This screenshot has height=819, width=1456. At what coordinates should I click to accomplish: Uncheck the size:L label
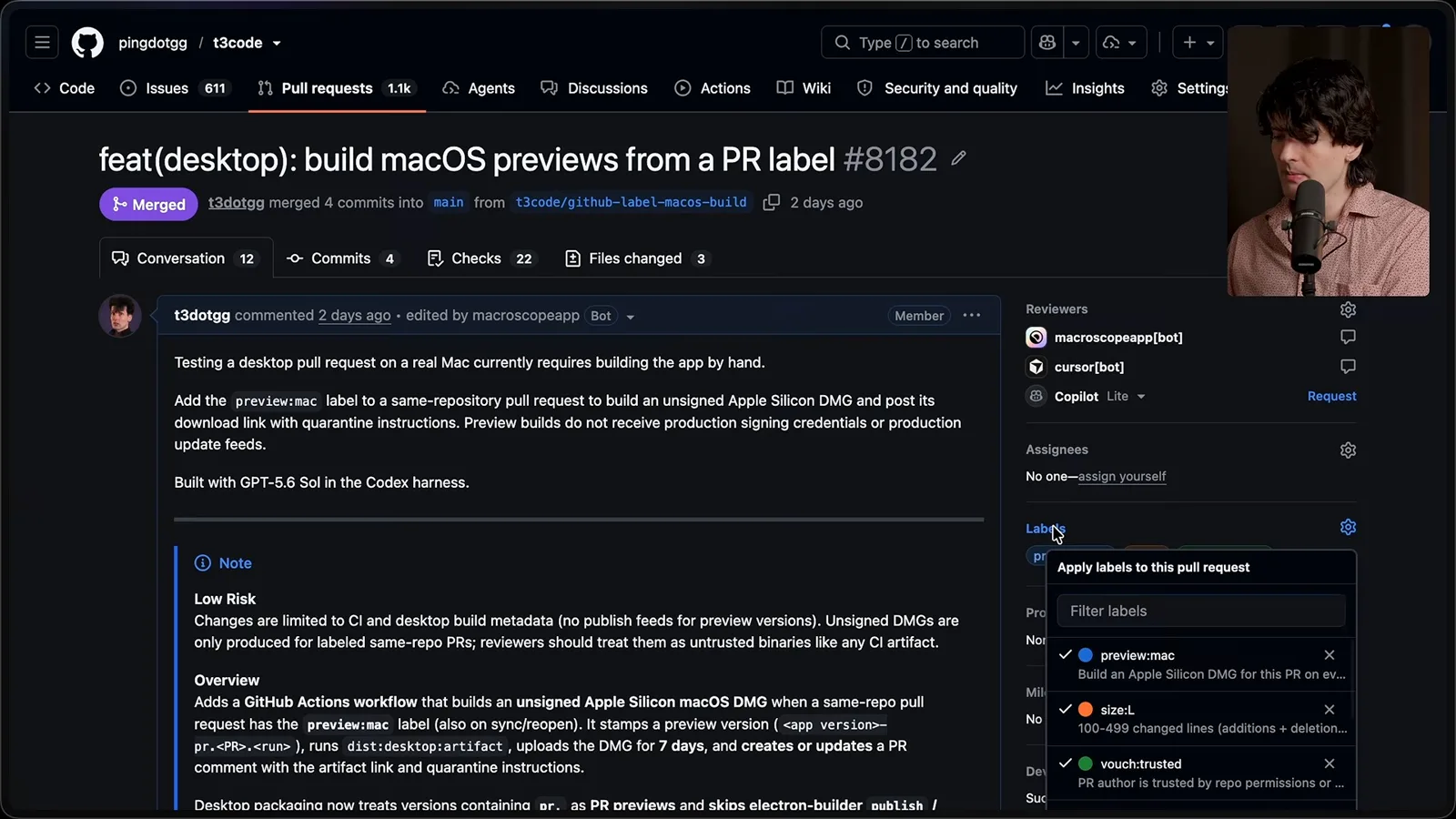pos(1065,709)
